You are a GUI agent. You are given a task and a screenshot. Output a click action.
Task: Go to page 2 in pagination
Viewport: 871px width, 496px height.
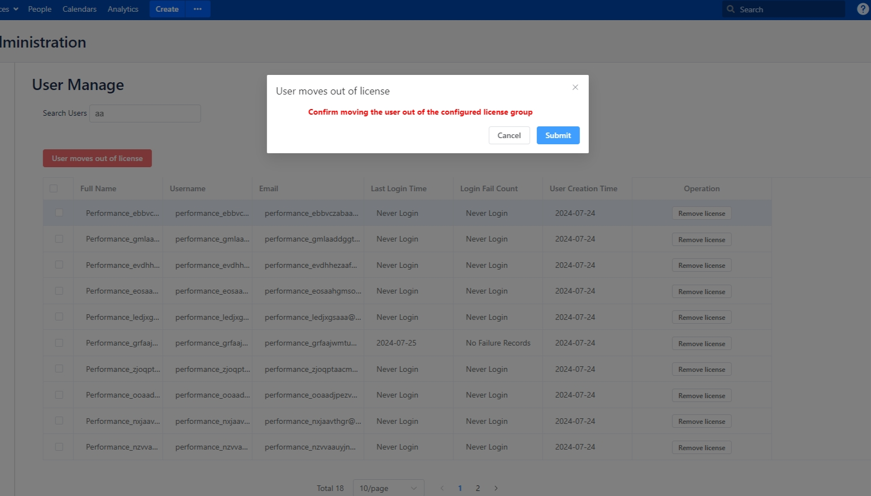(478, 488)
